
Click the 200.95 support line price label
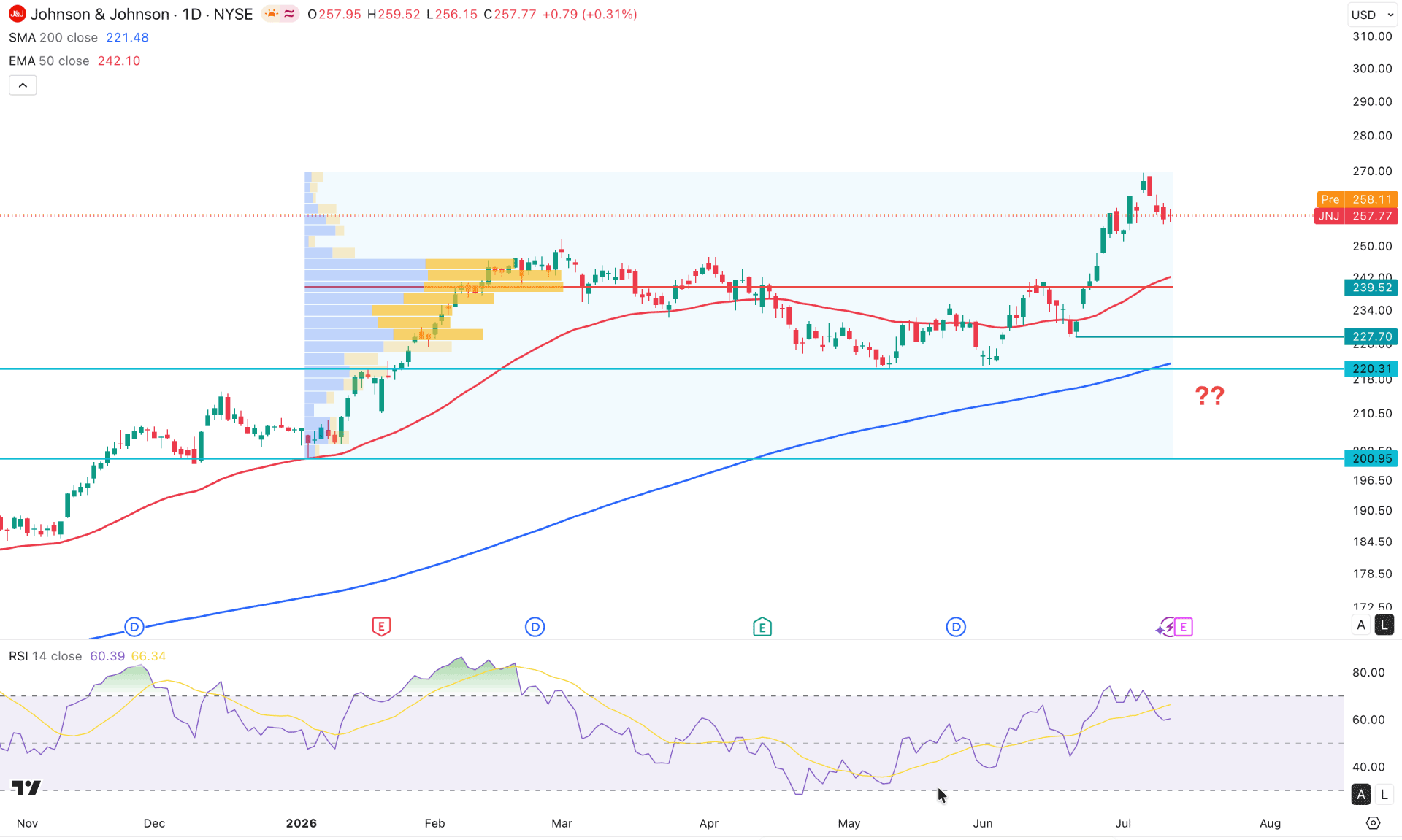point(1371,458)
